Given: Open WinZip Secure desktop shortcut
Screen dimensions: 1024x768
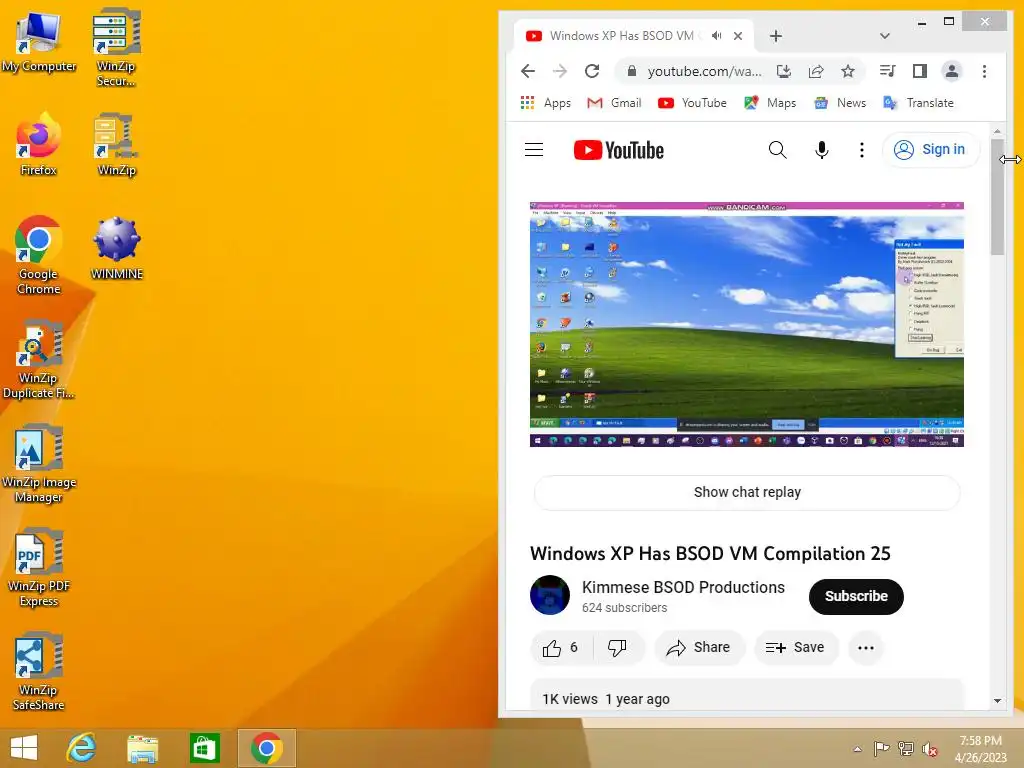Looking at the screenshot, I should click(x=116, y=47).
